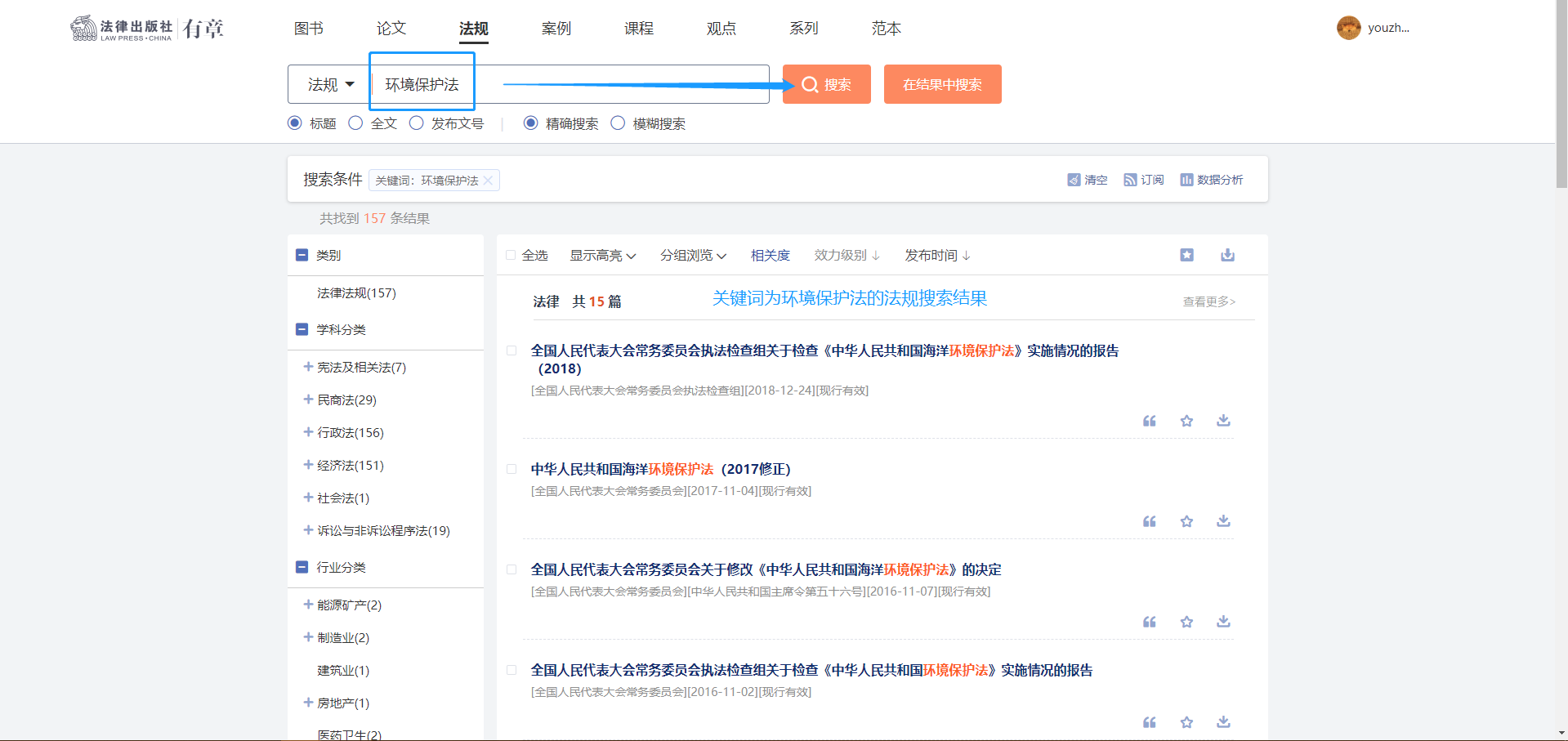Click the 订阅 subscribe icon

[1130, 180]
